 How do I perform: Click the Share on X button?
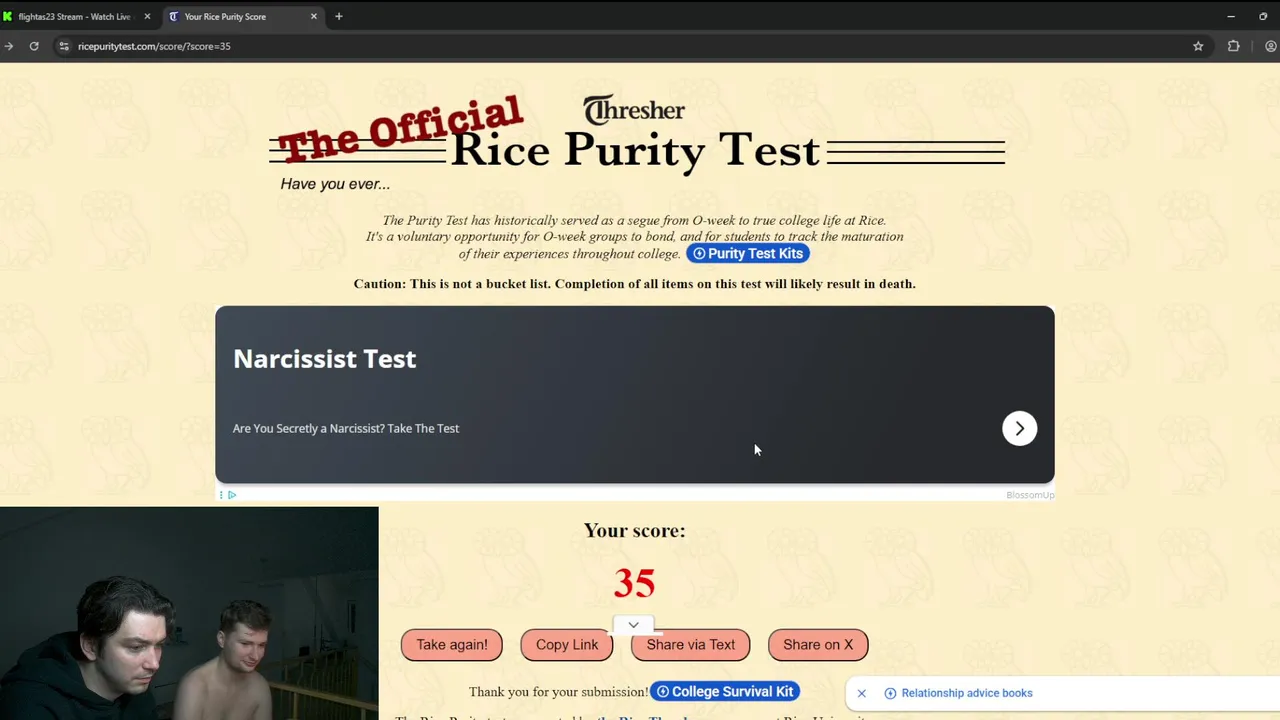(x=818, y=645)
